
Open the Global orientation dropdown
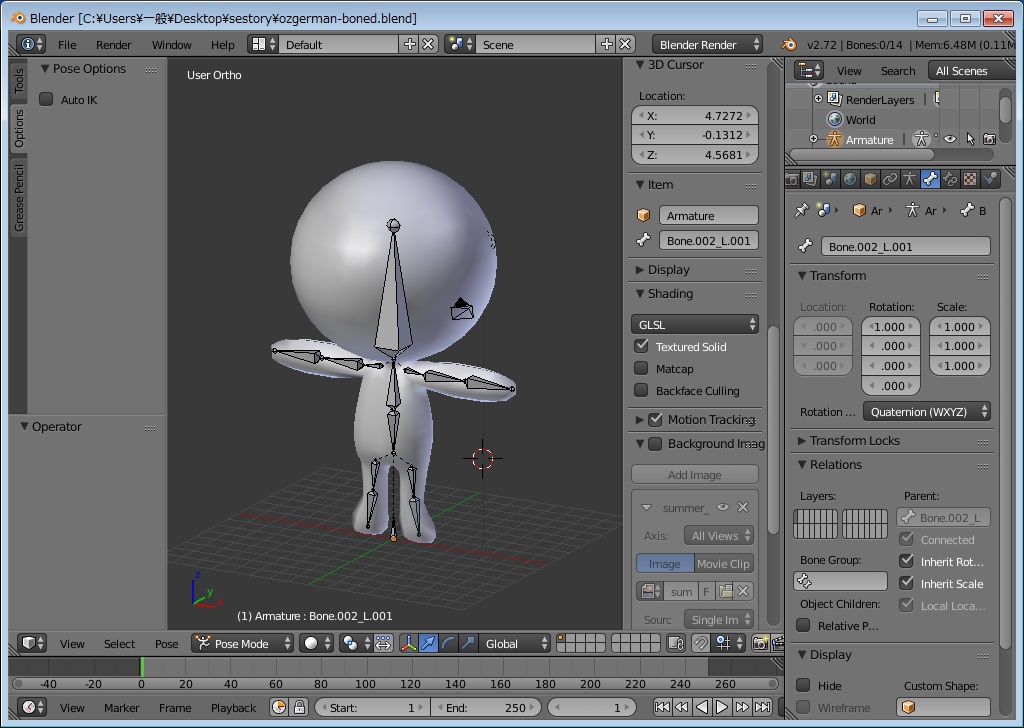click(515, 644)
